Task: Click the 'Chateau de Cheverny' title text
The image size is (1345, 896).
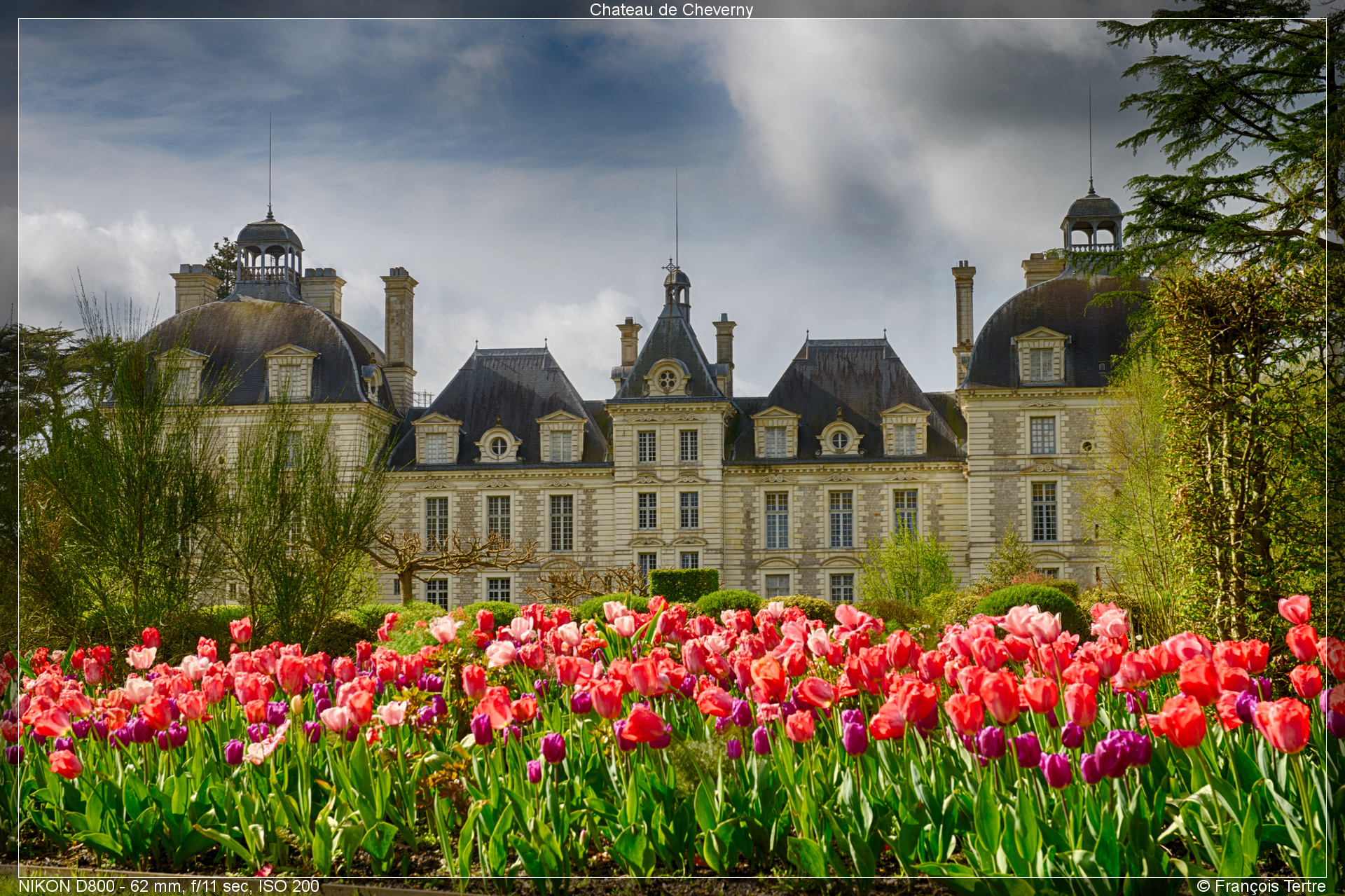Action: (x=671, y=10)
